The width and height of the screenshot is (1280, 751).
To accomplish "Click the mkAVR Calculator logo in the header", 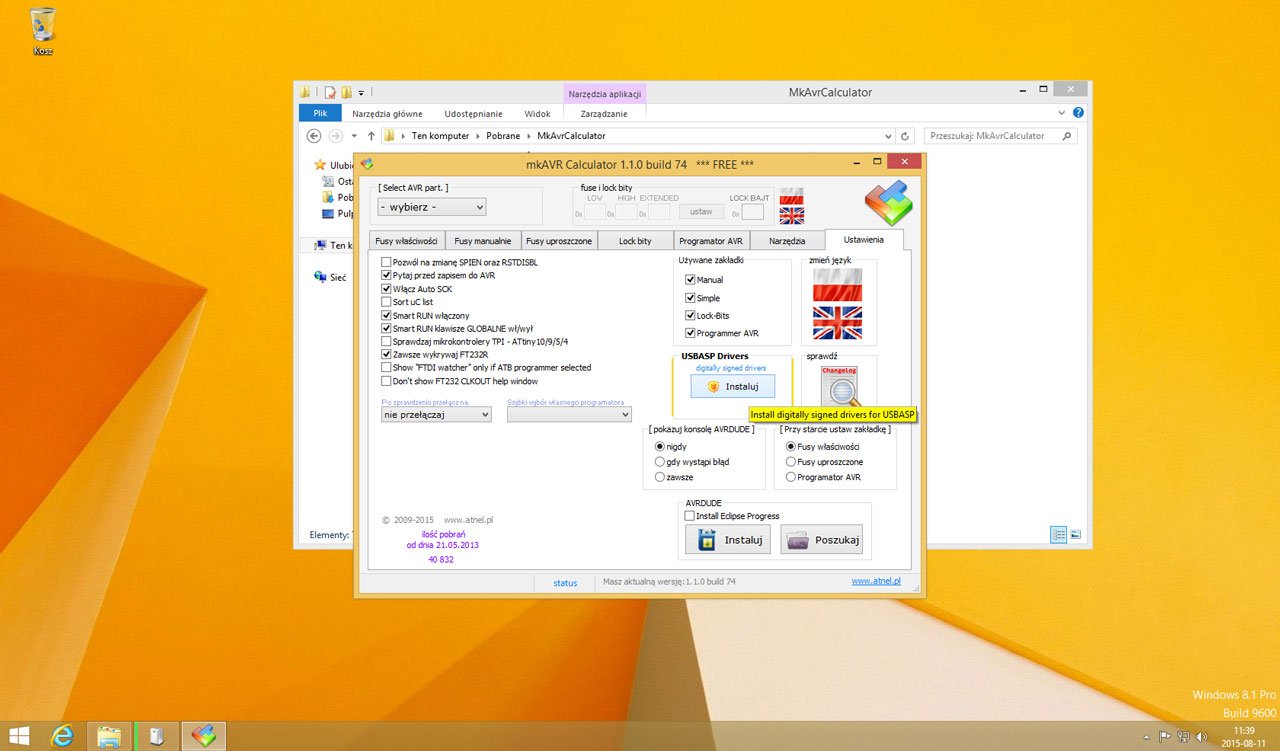I will [x=889, y=203].
